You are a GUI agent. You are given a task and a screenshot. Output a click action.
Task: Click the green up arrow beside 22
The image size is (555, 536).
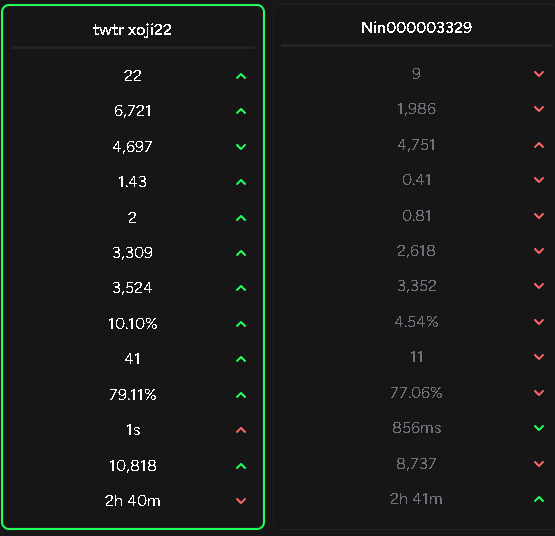(x=241, y=76)
